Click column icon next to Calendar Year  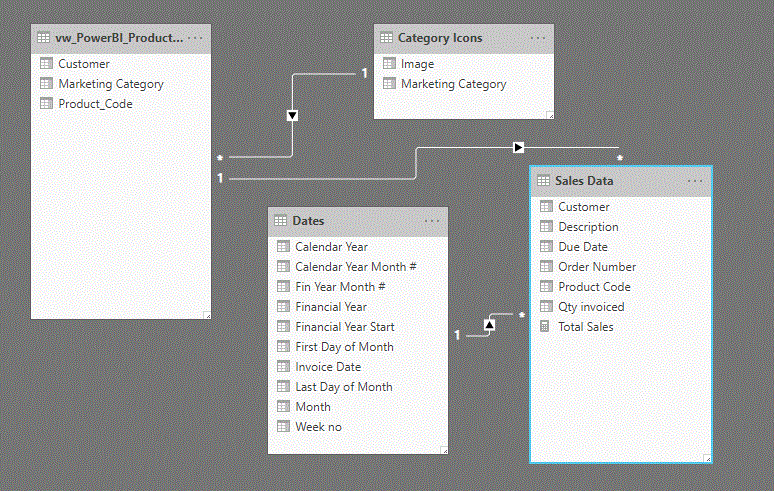pyautogui.click(x=283, y=246)
